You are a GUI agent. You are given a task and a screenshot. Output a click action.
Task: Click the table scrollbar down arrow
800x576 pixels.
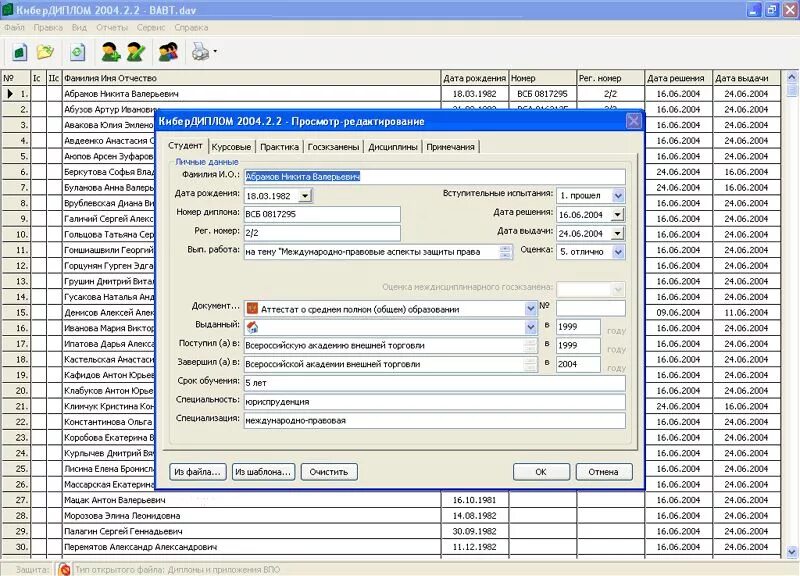coord(791,552)
